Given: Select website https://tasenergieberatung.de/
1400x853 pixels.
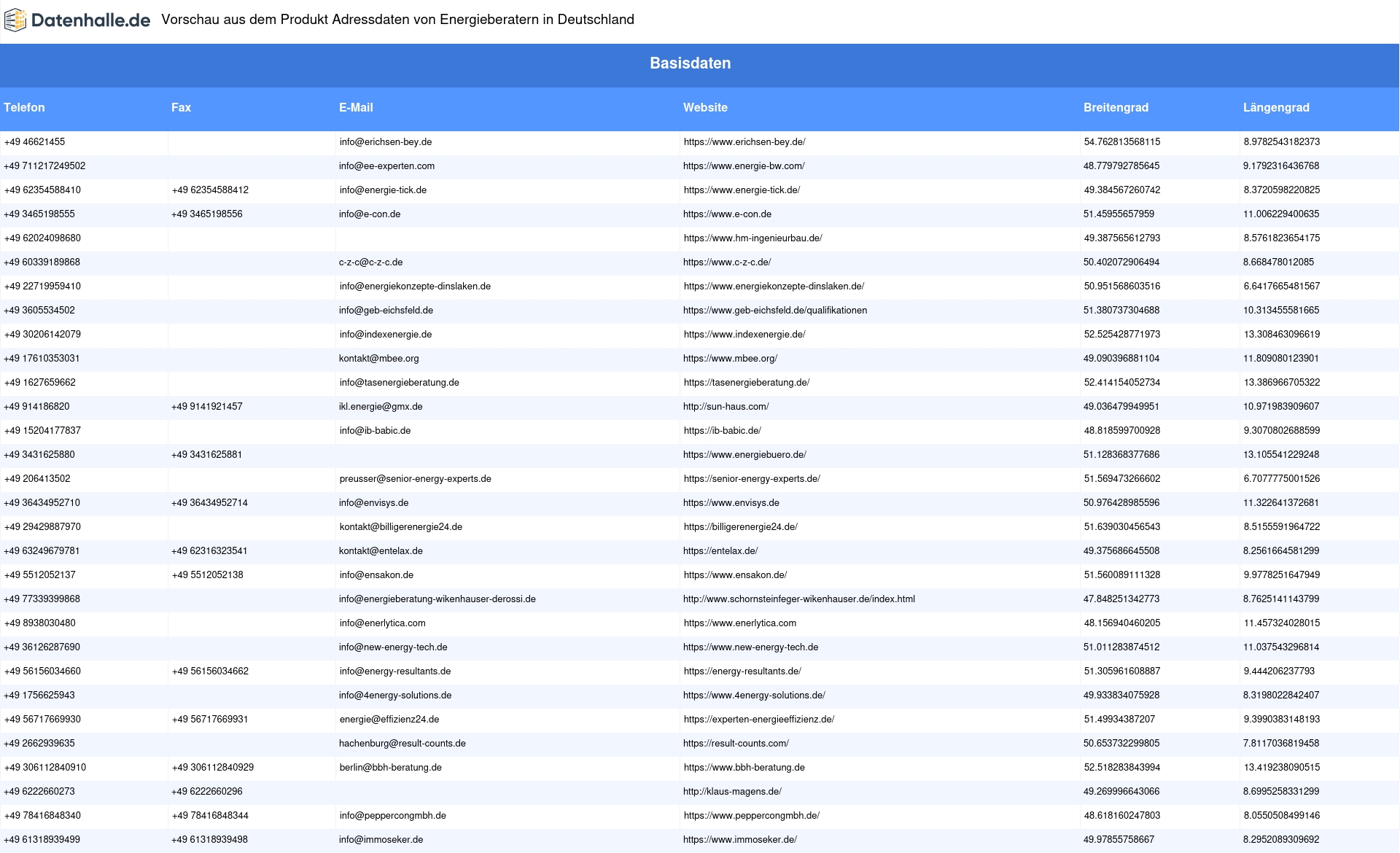Looking at the screenshot, I should 747,383.
